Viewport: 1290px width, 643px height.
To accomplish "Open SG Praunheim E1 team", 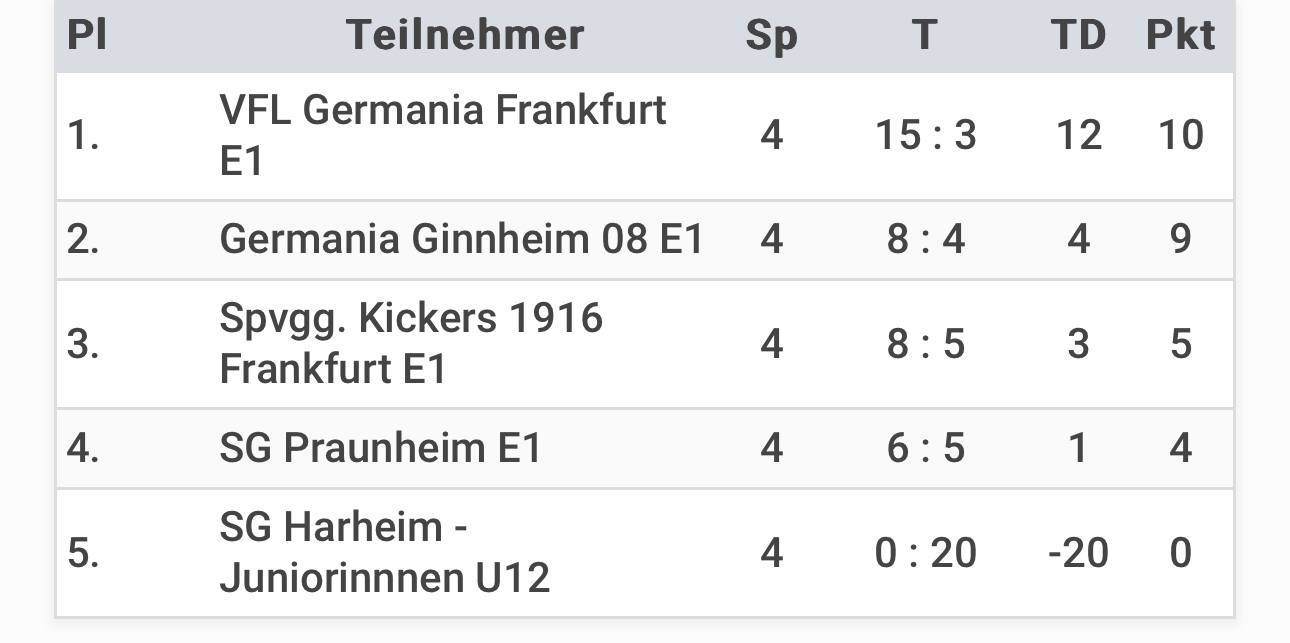I will 380,447.
